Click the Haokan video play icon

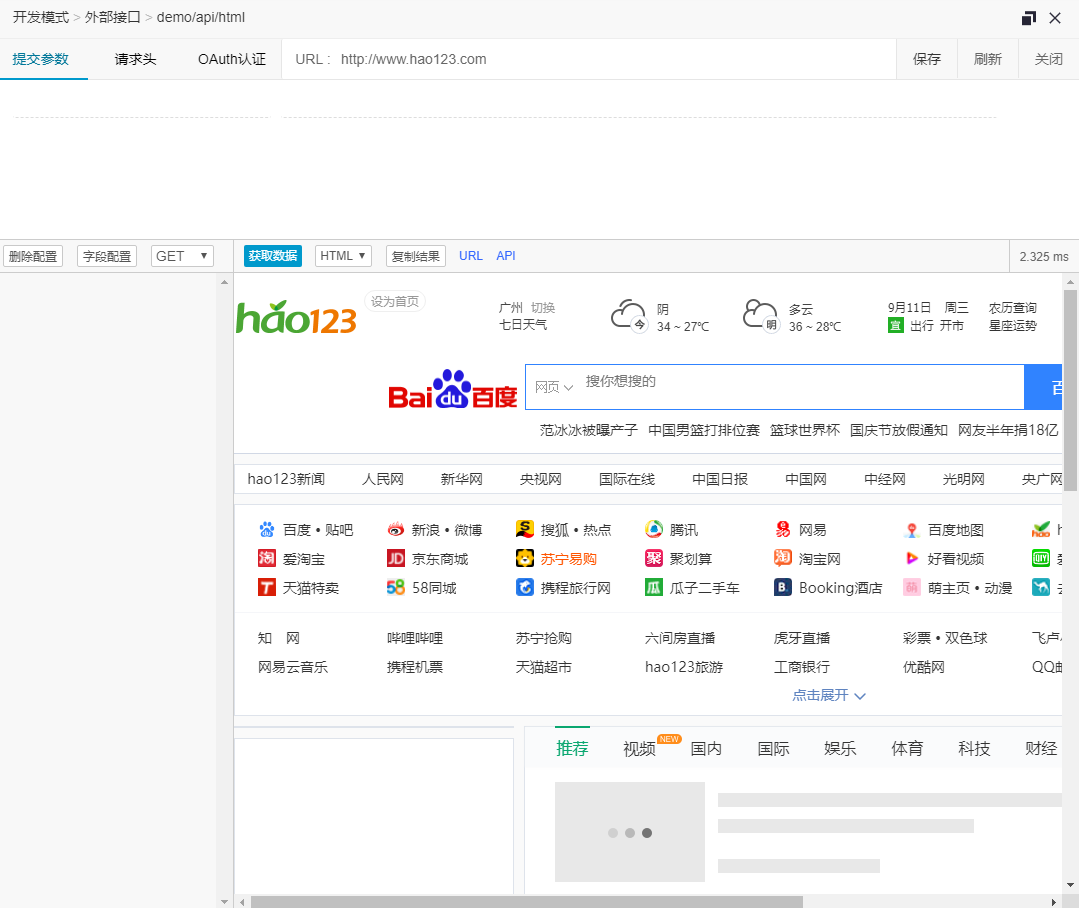coord(912,558)
